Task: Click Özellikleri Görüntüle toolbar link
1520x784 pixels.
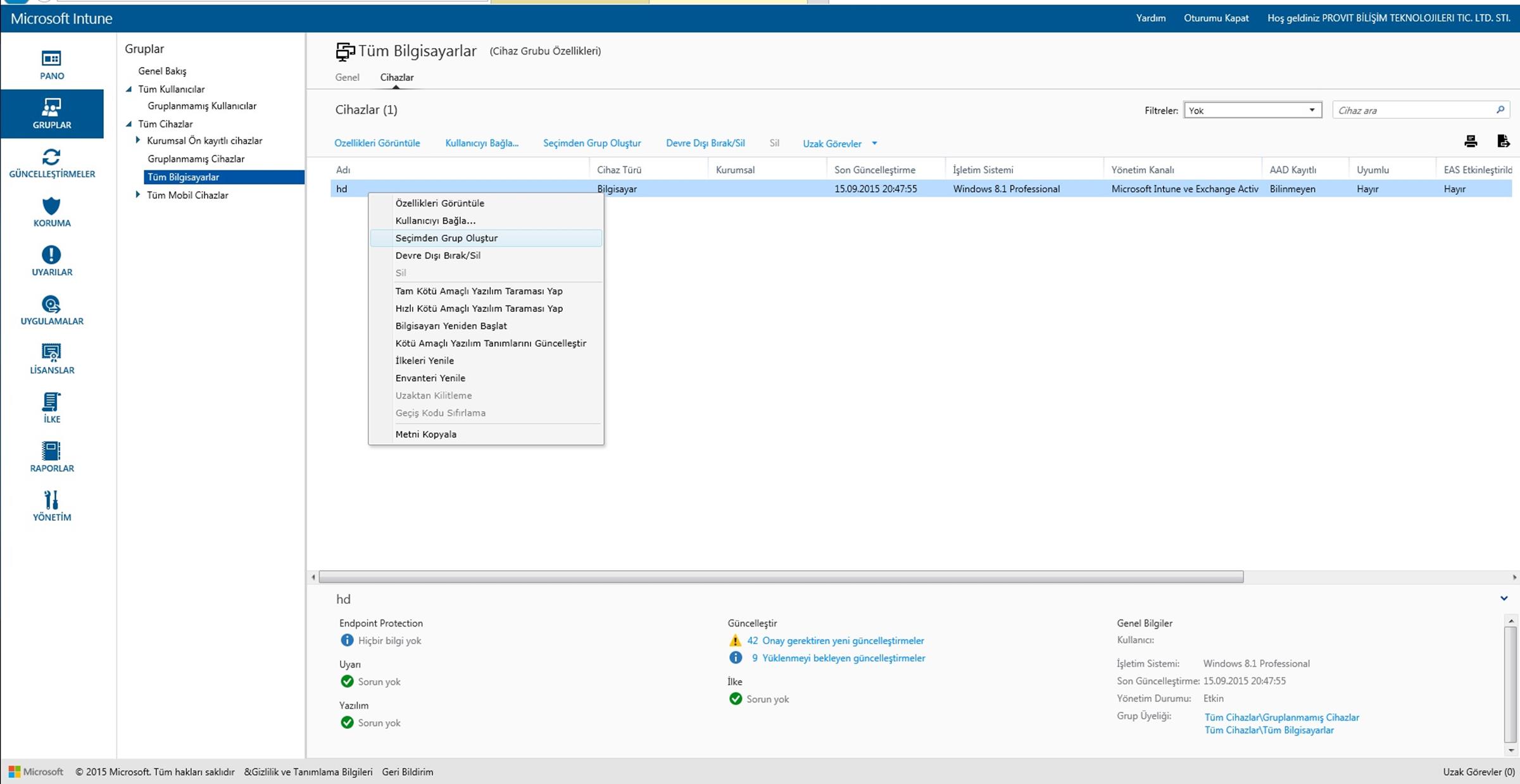Action: click(x=377, y=143)
